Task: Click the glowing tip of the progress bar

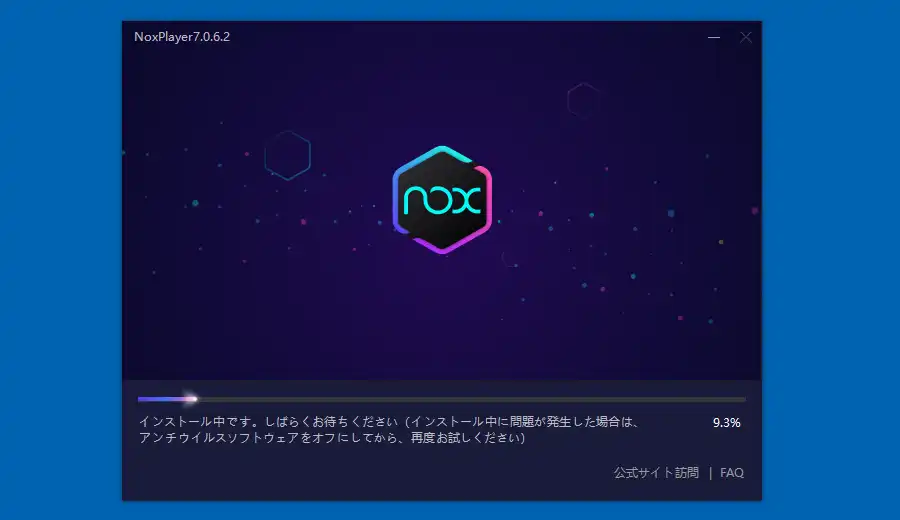Action: (x=192, y=399)
